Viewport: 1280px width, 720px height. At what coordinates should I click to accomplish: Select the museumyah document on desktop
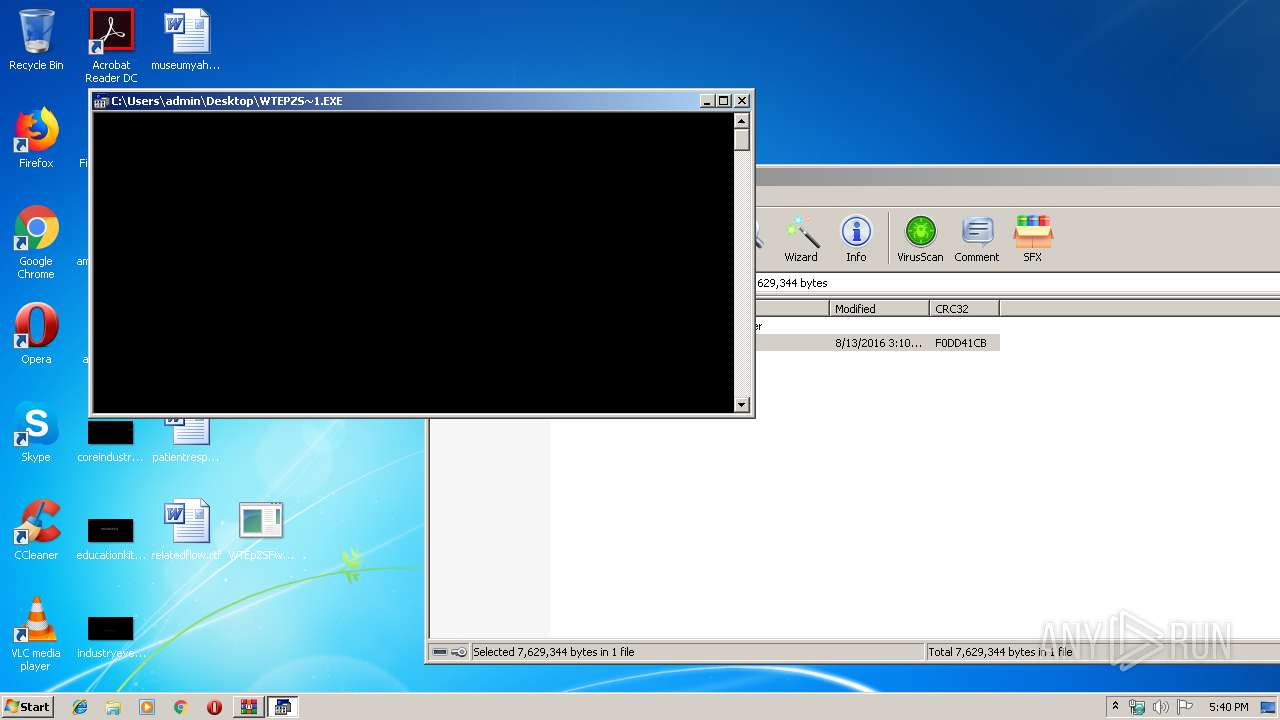186,40
